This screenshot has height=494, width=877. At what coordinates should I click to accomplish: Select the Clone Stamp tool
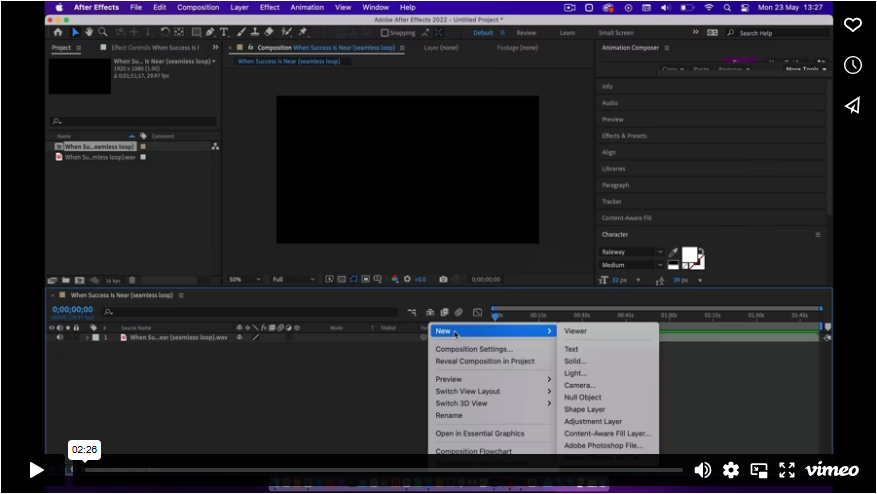(x=255, y=32)
